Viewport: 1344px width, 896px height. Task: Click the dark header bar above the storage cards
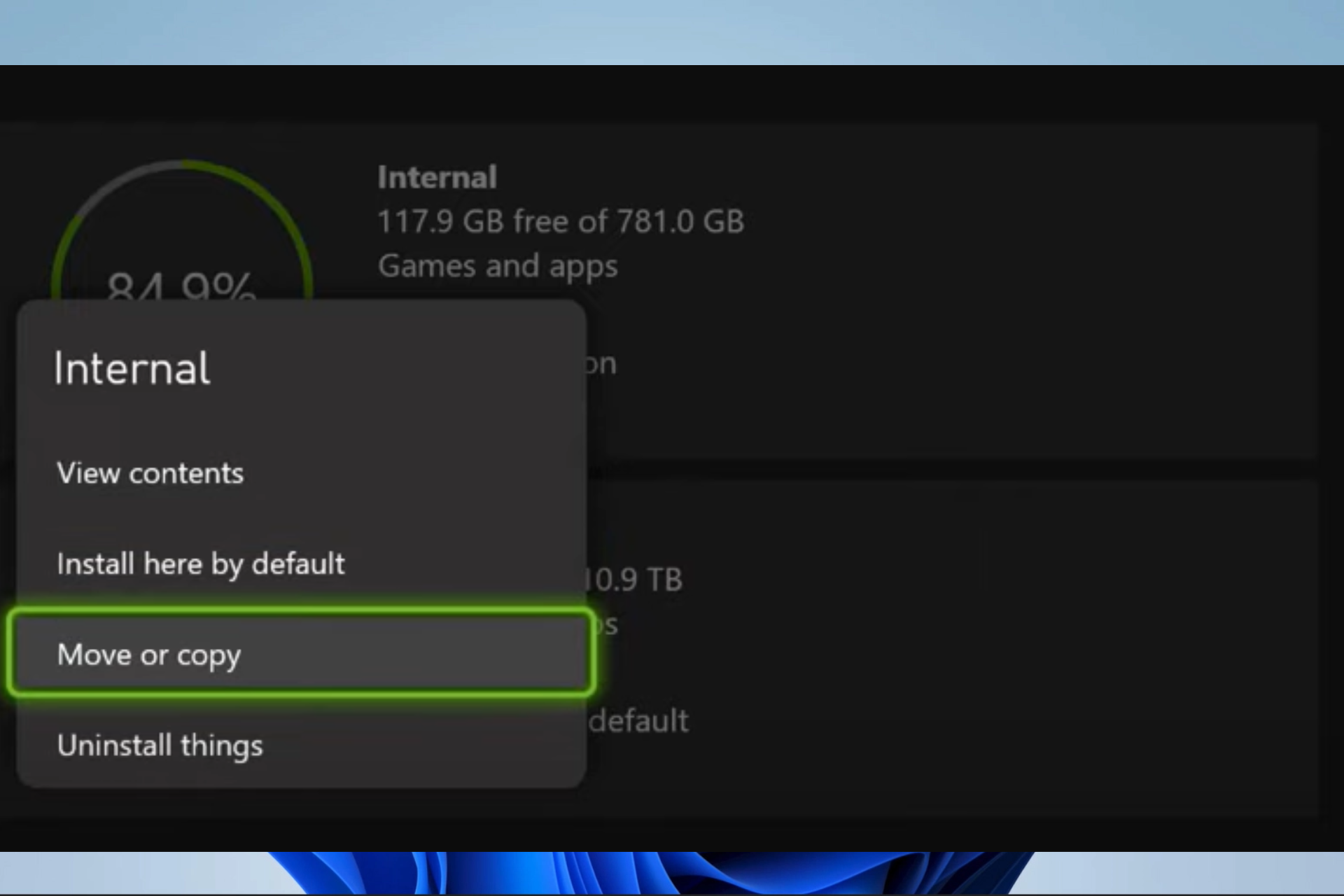[x=672, y=94]
